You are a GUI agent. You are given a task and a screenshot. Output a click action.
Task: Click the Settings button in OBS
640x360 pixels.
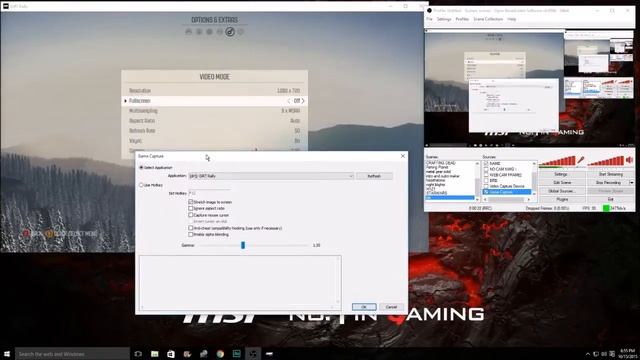click(561, 174)
